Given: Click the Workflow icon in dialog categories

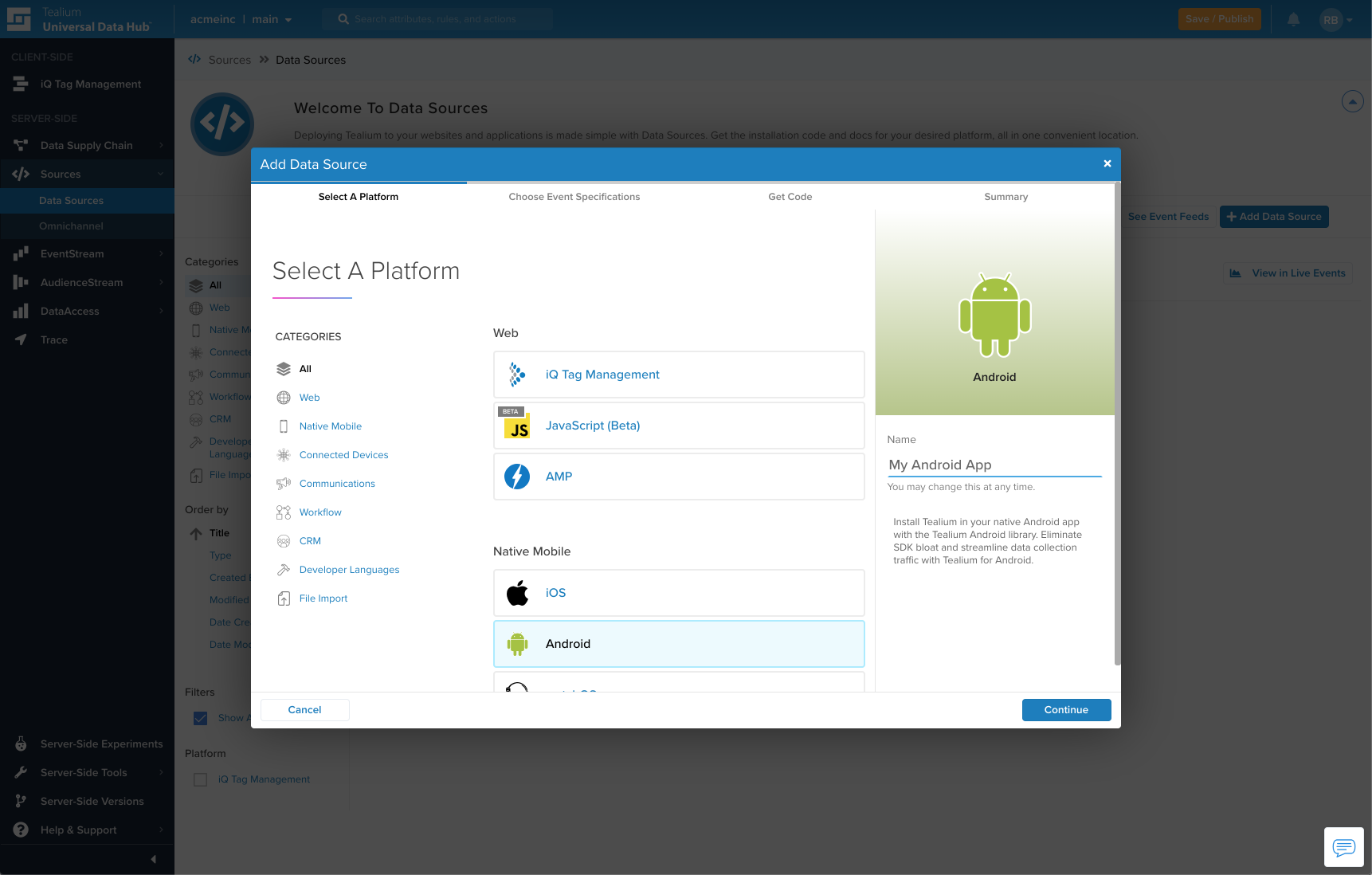Looking at the screenshot, I should tap(284, 512).
